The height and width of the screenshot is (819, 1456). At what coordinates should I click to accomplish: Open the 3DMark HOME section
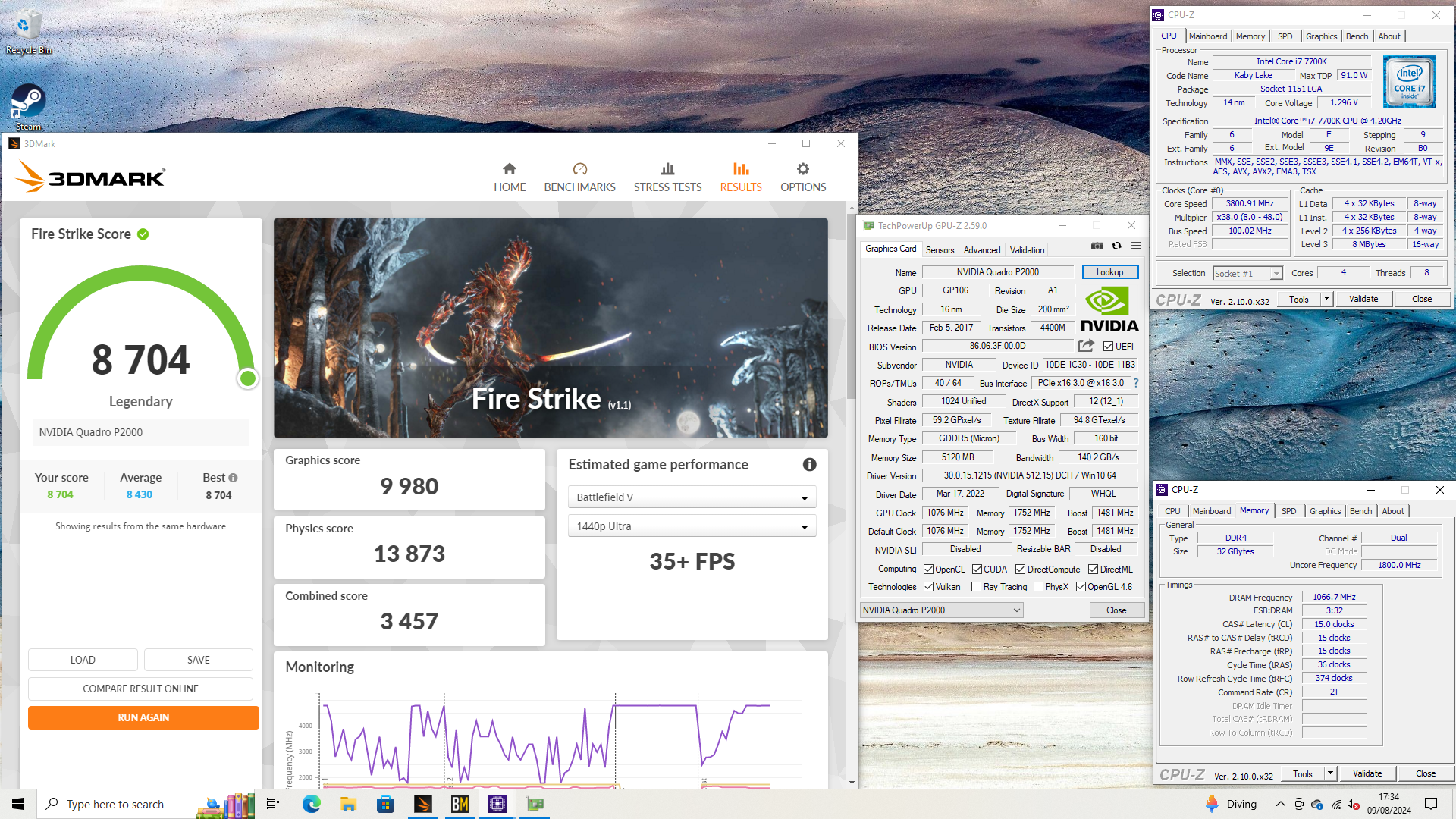click(510, 177)
